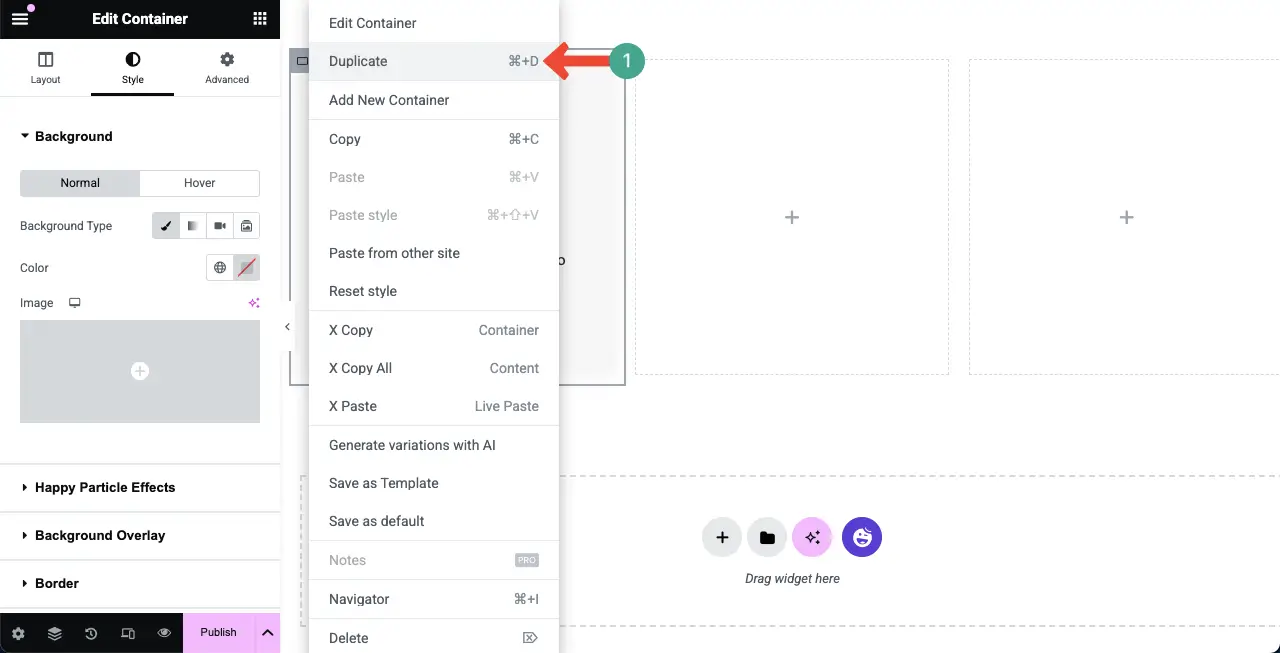Switch to the Advanced tab
Viewport: 1280px width, 653px height.
coord(227,68)
